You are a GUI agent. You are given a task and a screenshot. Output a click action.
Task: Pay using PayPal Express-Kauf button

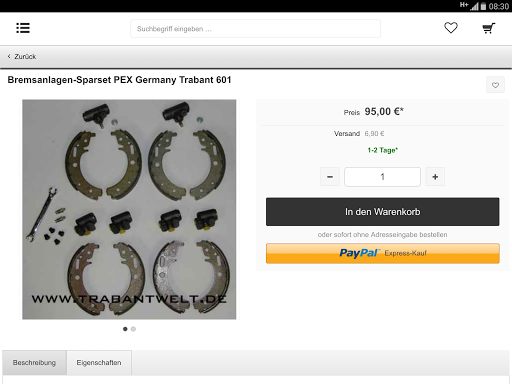(x=383, y=253)
